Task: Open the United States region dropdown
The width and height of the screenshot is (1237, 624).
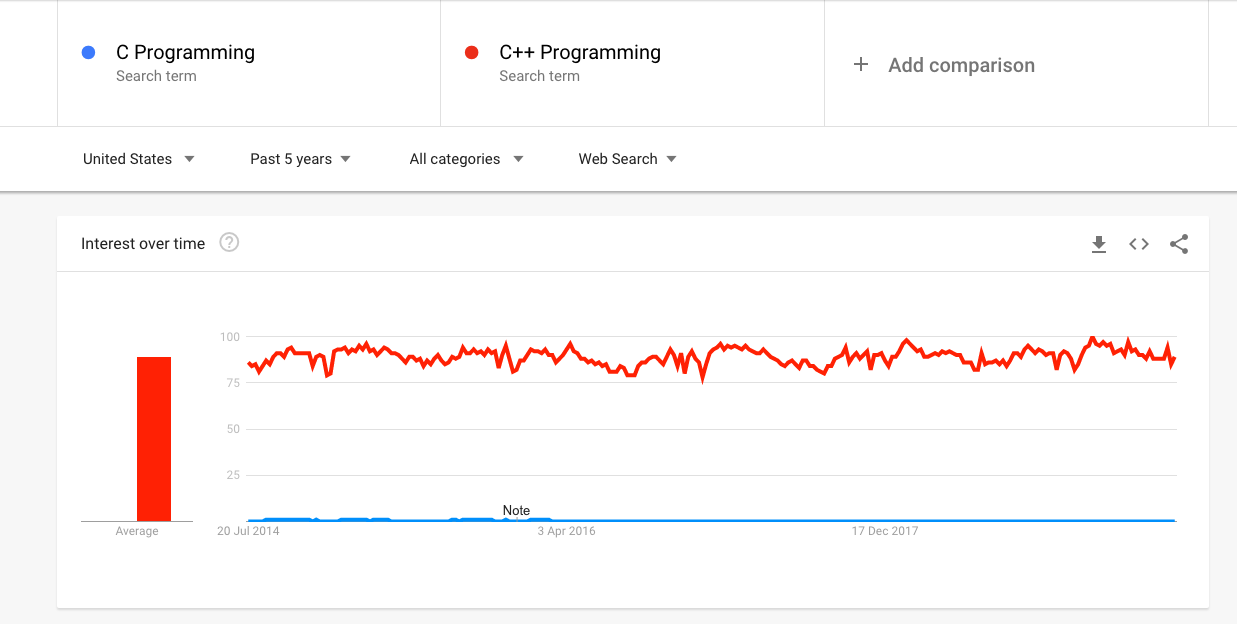Action: (139, 159)
